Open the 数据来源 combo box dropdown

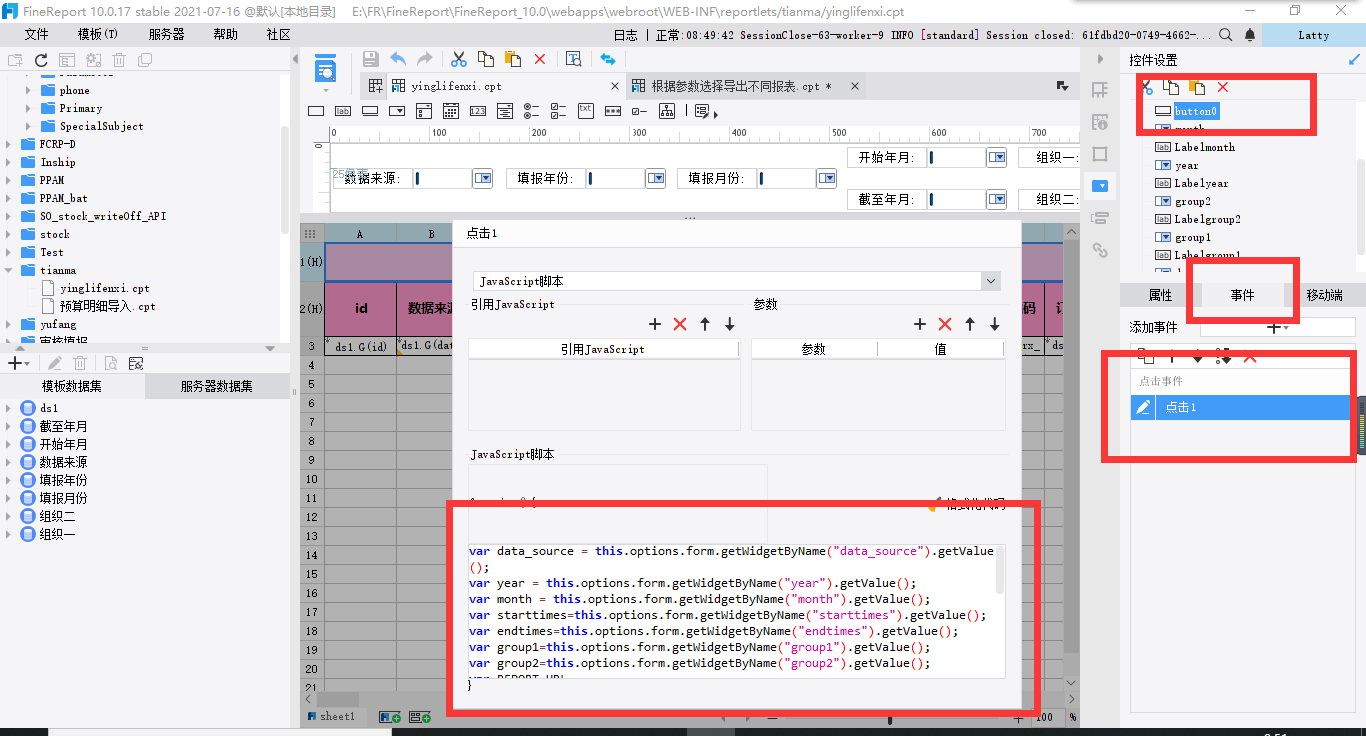click(483, 178)
